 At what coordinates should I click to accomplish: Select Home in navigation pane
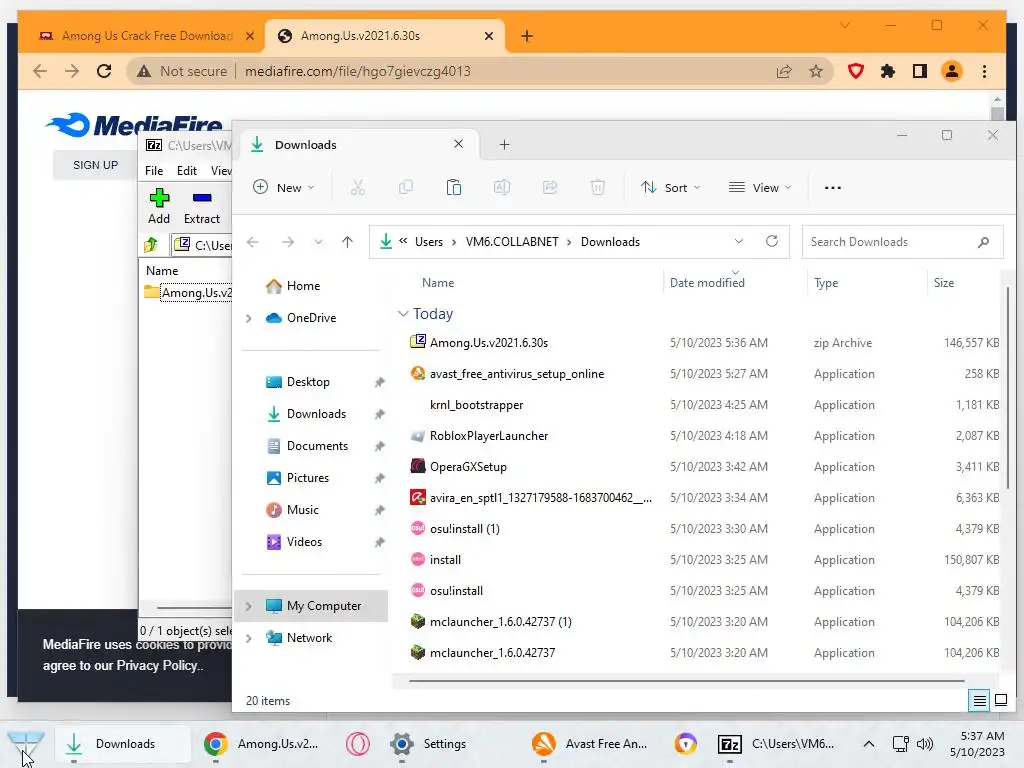(303, 285)
